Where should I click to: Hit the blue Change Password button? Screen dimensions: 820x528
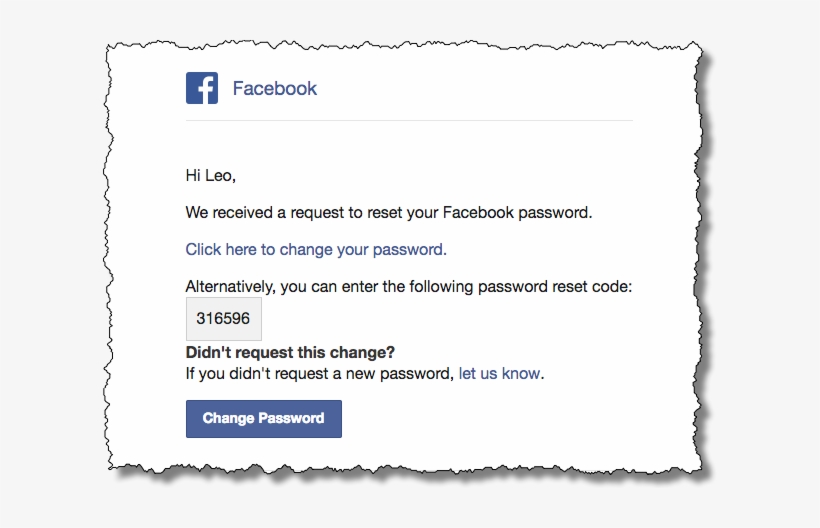pos(264,419)
